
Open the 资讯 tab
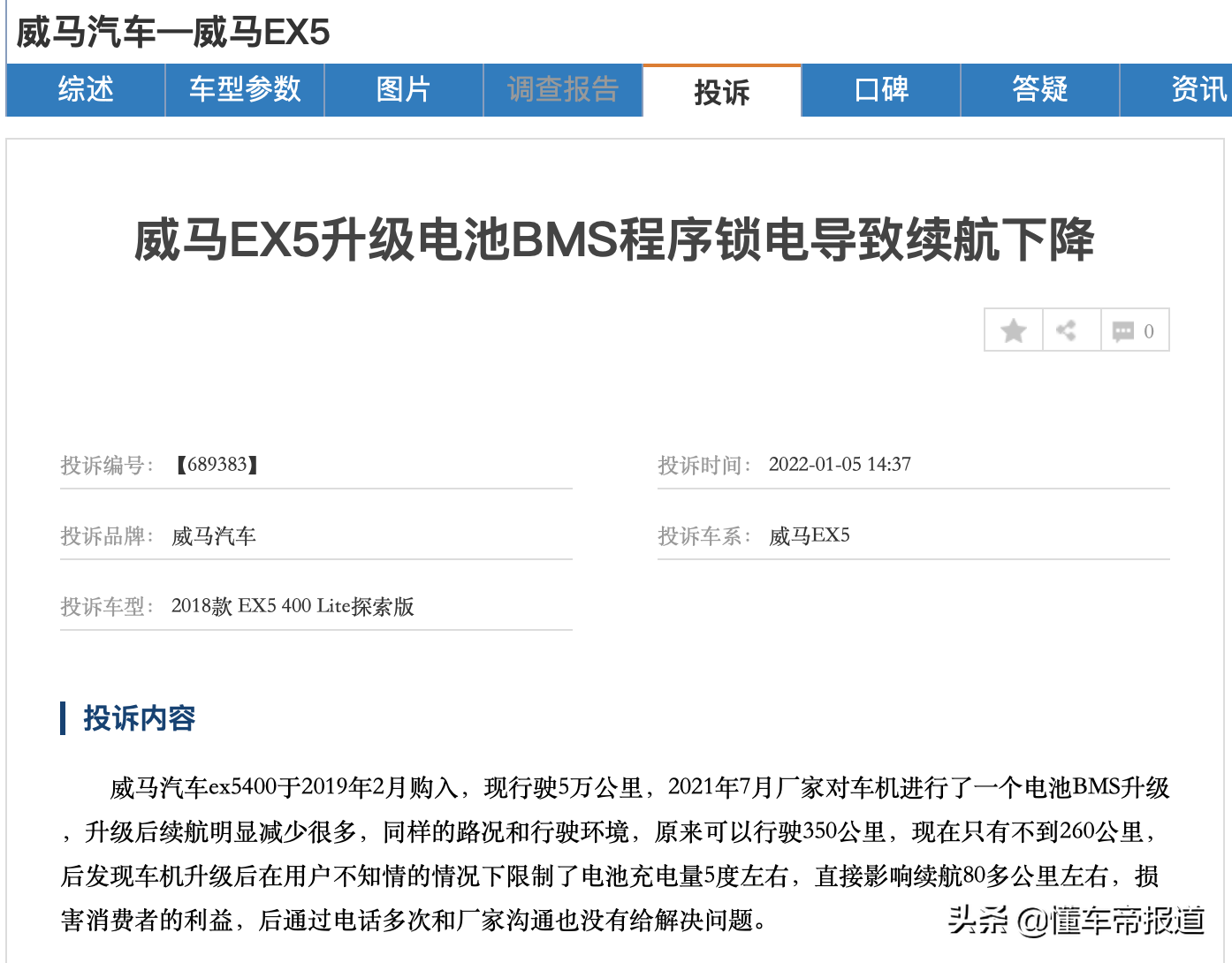click(1176, 89)
